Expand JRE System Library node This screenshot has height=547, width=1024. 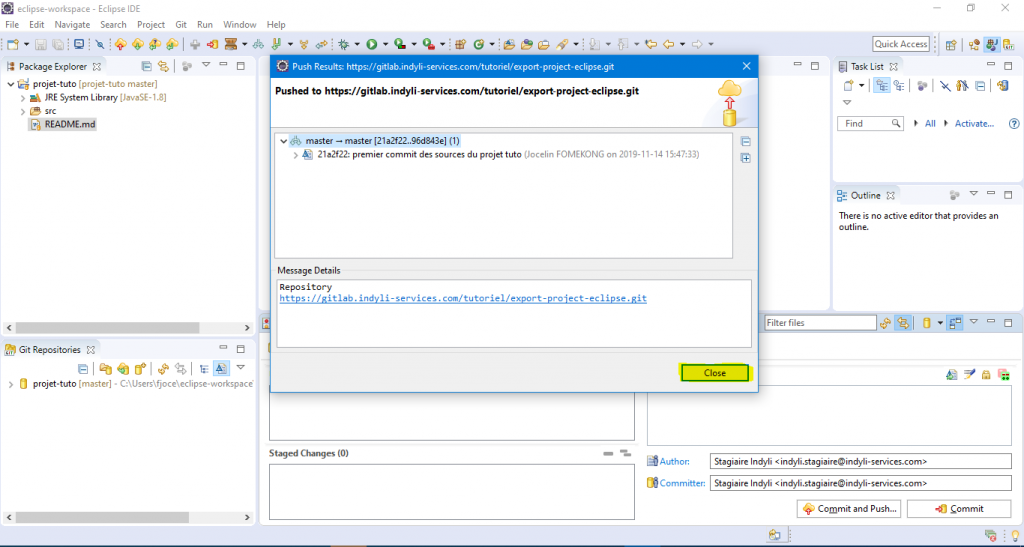(x=23, y=98)
